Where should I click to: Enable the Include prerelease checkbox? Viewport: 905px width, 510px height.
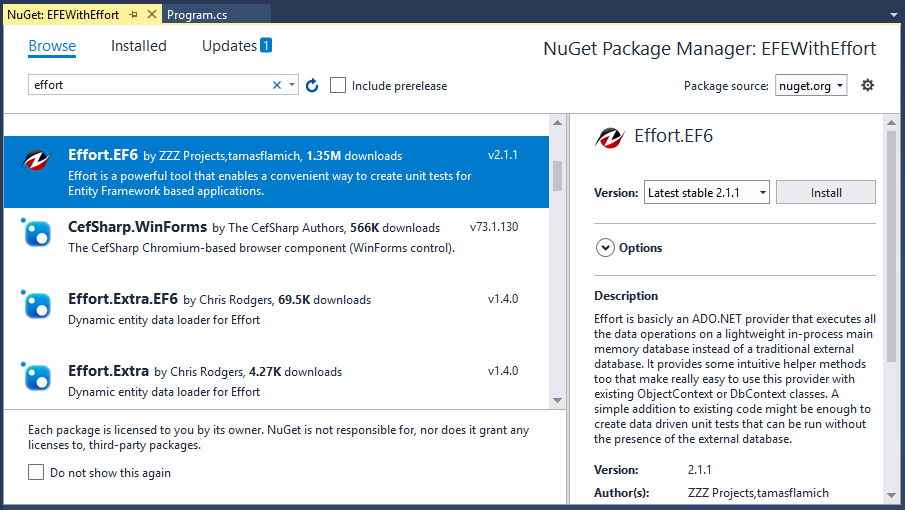(x=338, y=85)
